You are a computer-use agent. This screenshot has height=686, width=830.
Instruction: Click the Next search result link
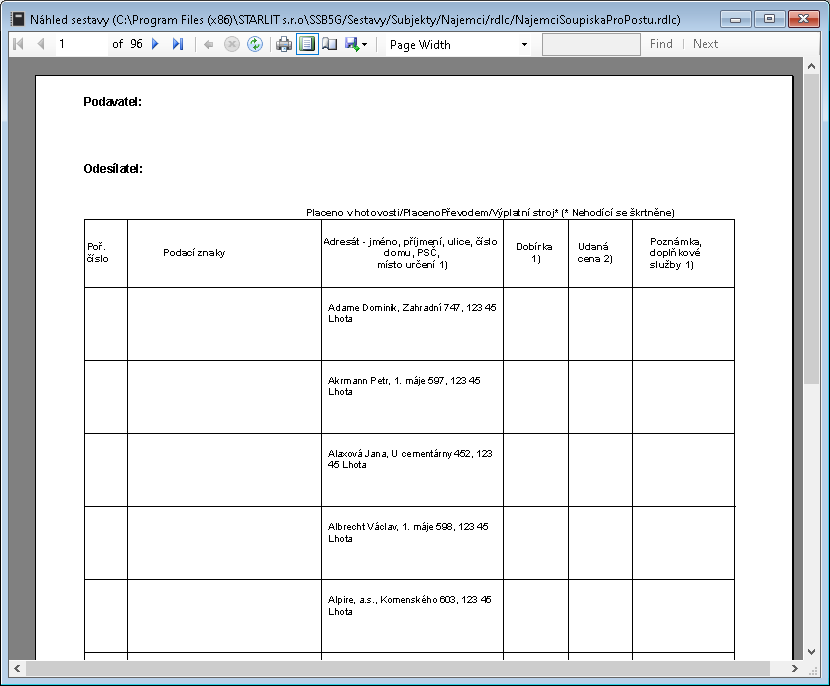[x=705, y=44]
